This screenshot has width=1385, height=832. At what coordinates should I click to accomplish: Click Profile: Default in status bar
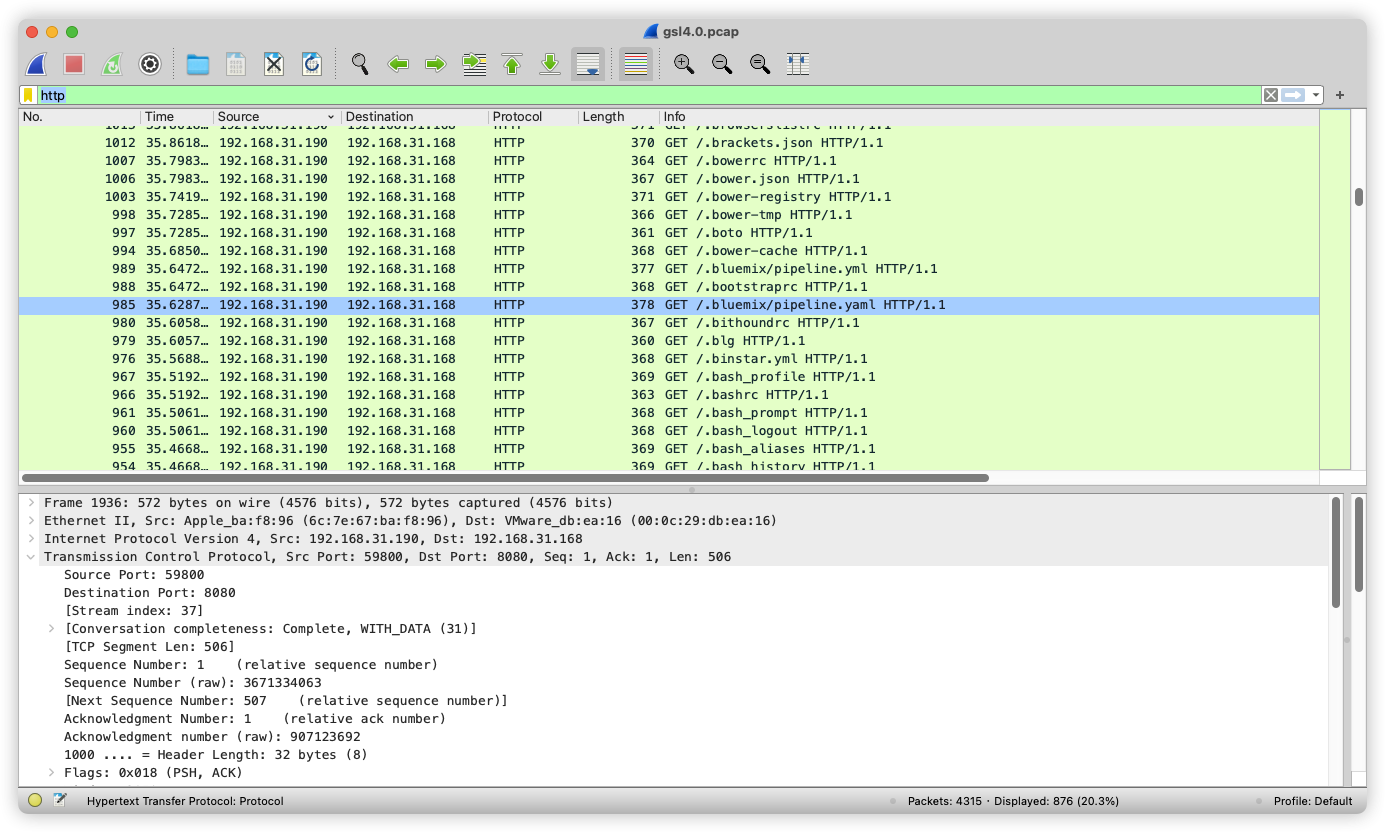[1312, 801]
